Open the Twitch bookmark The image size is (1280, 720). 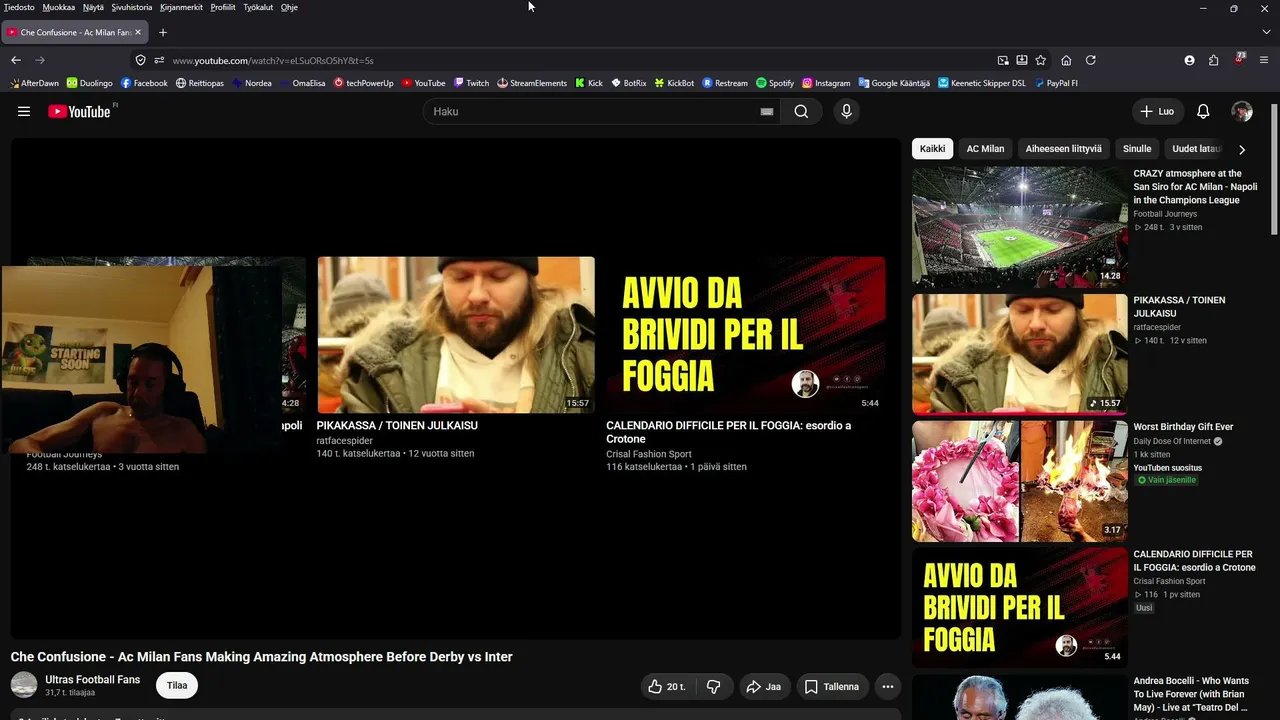471,83
